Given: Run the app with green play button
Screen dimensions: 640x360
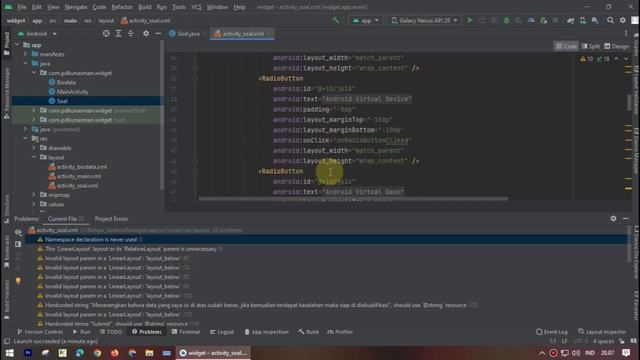Looking at the screenshot, I should [x=470, y=20].
